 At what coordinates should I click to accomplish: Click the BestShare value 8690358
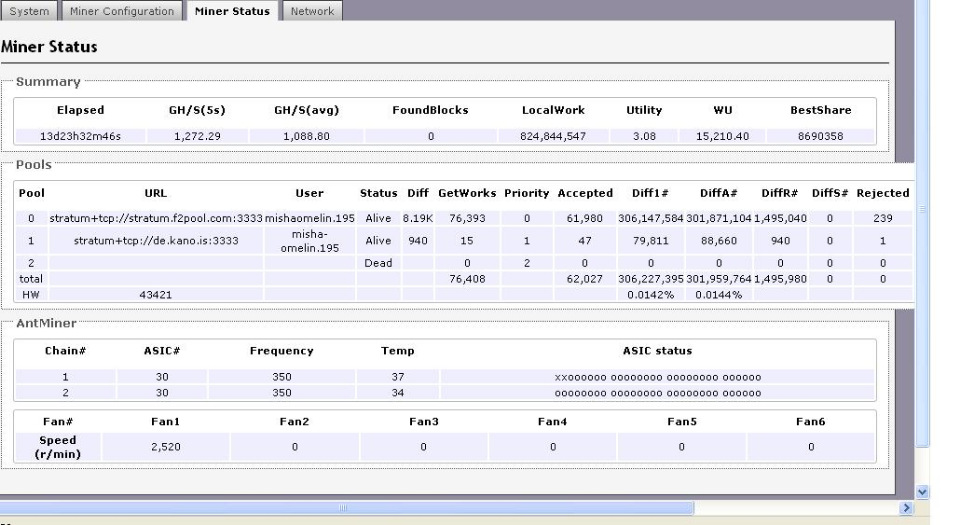(819, 136)
